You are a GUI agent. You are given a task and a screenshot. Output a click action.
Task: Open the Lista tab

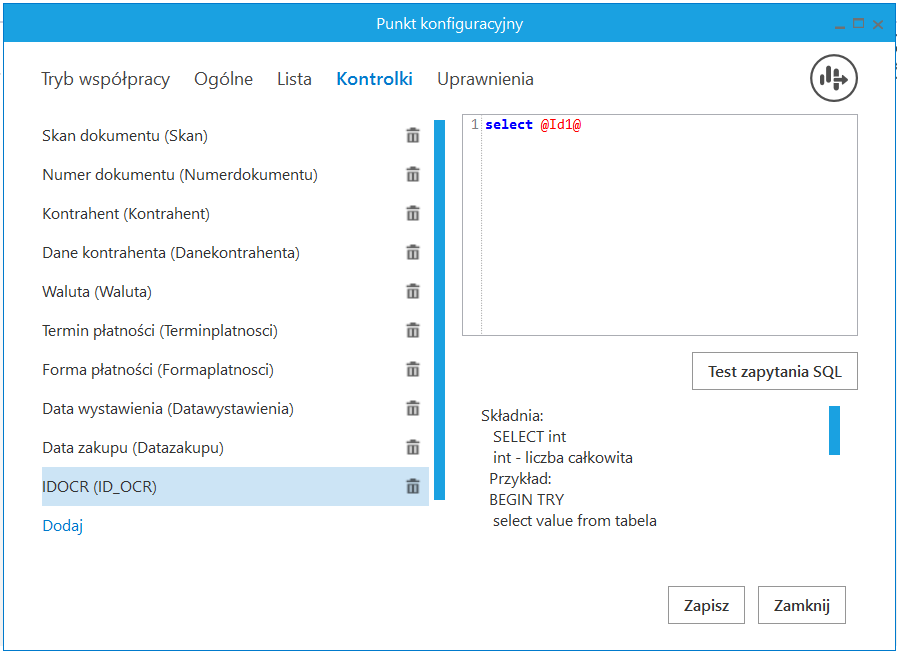click(294, 79)
